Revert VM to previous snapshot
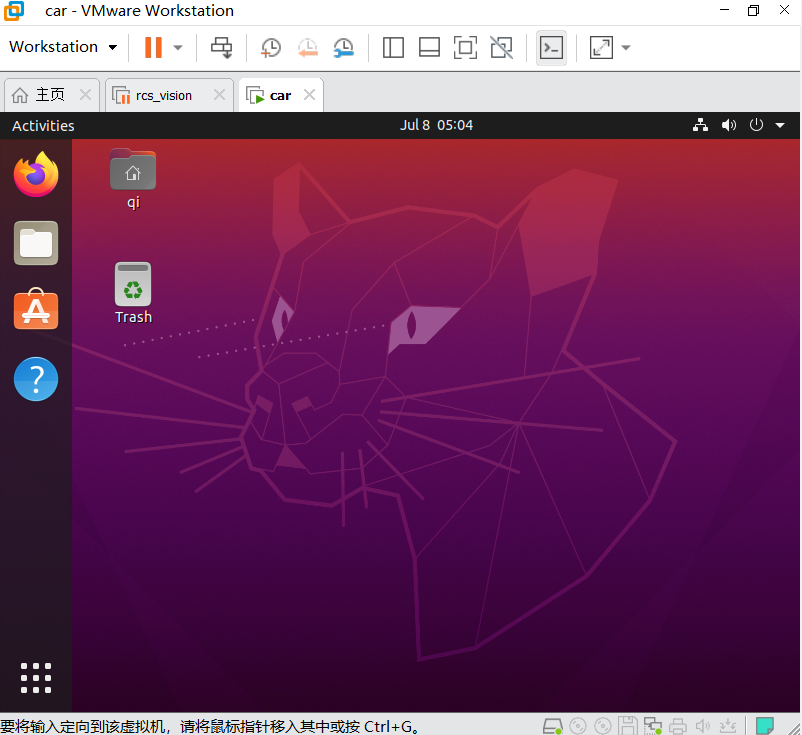This screenshot has width=802, height=735. click(x=307, y=48)
